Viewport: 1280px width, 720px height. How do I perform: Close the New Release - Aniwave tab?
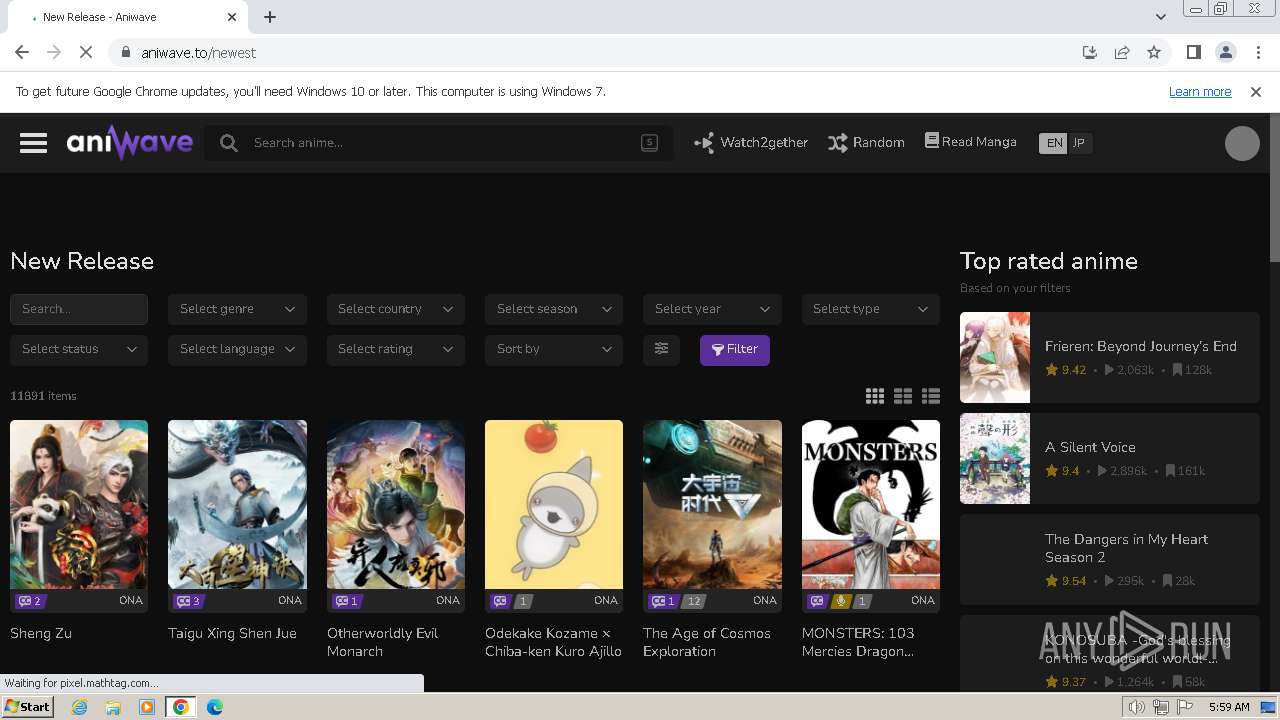232,17
